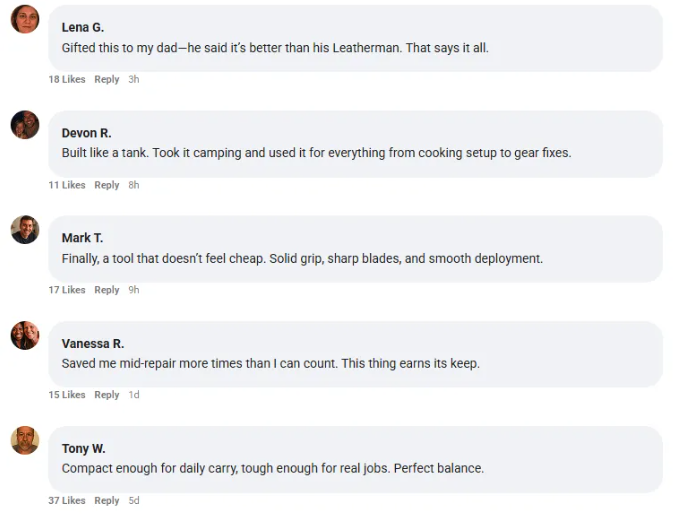This screenshot has height=518, width=678.
Task: View the 17 Likes on Mark's comment
Action: click(67, 290)
